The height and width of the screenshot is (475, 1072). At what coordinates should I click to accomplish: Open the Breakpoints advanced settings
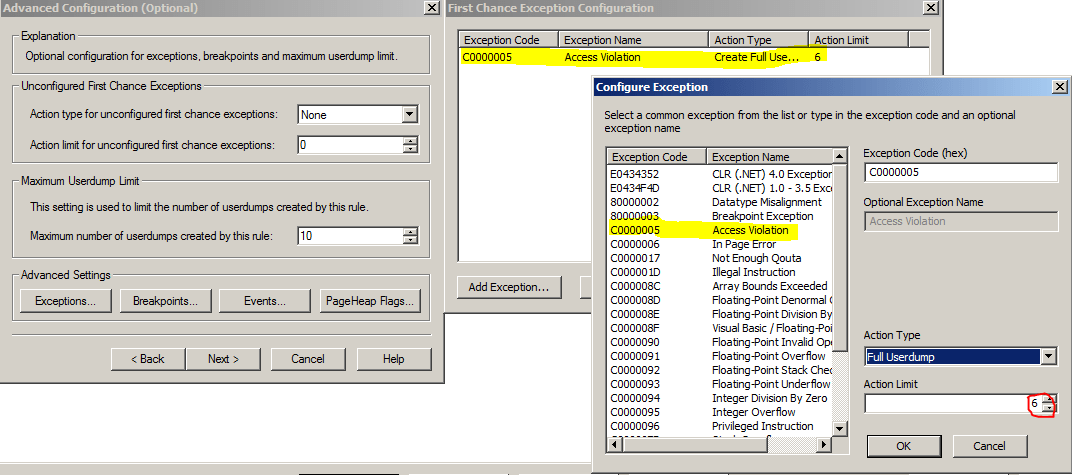point(165,301)
